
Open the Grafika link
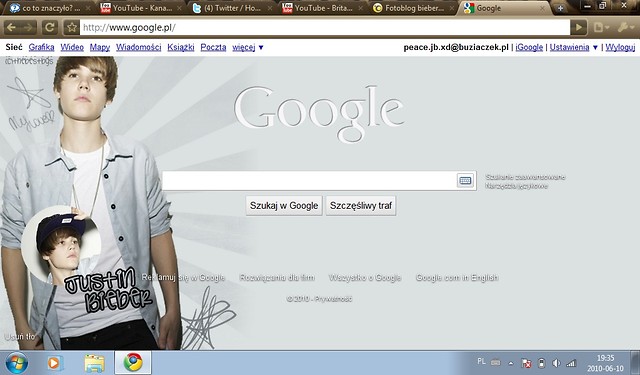[41, 47]
